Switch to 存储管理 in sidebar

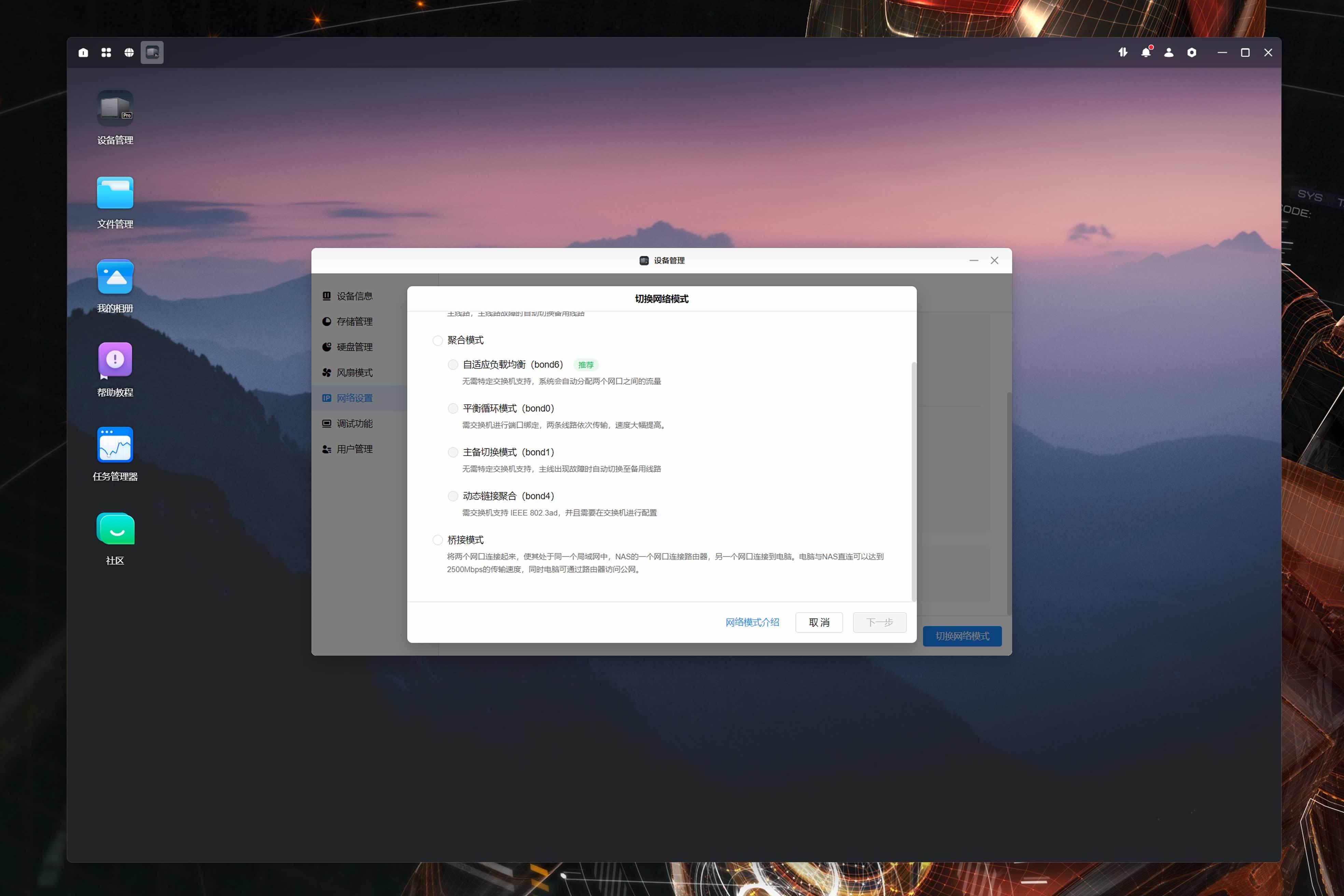click(x=354, y=322)
